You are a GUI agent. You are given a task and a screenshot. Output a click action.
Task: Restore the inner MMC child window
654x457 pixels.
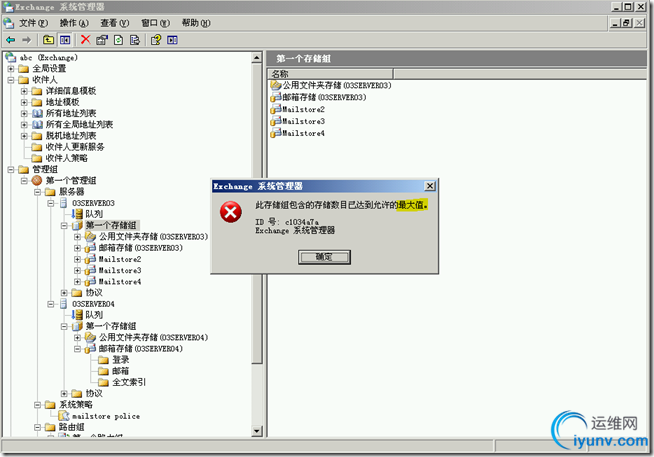point(626,23)
